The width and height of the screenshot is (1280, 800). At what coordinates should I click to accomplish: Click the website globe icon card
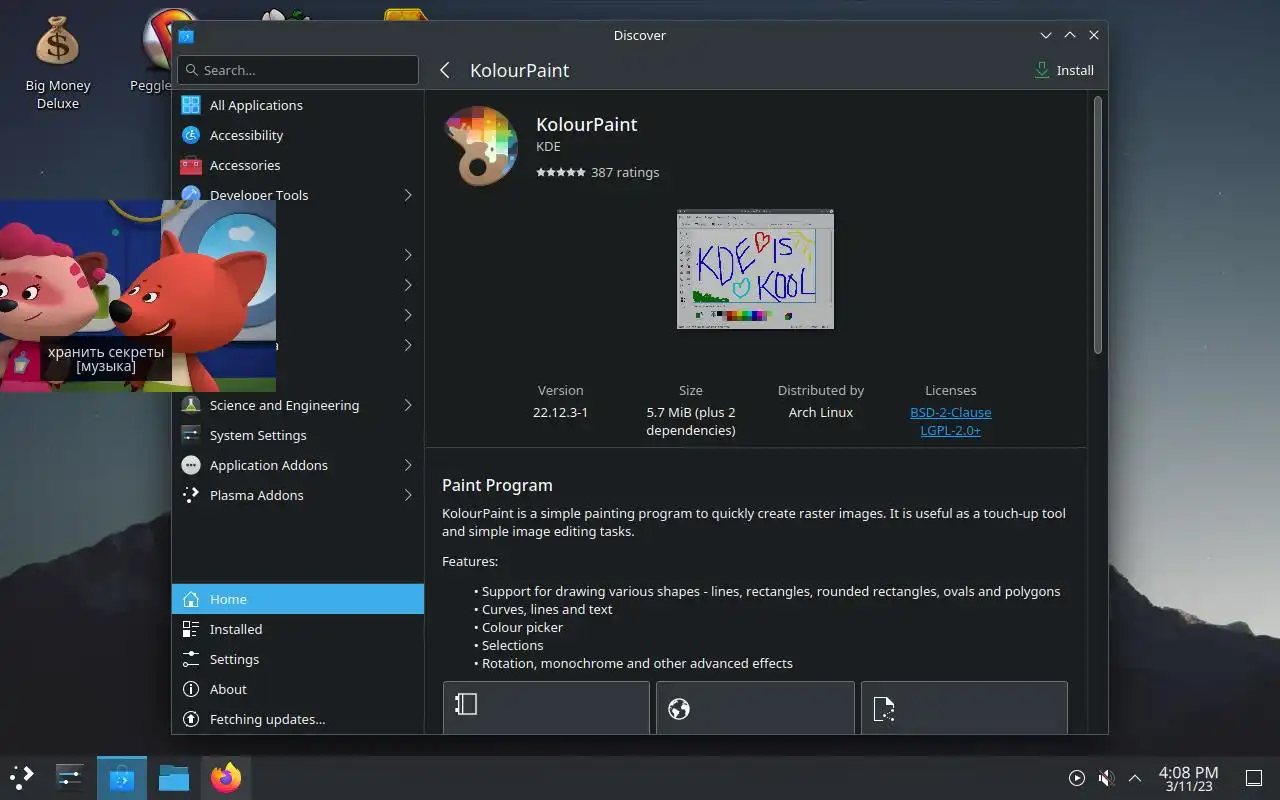pos(755,707)
